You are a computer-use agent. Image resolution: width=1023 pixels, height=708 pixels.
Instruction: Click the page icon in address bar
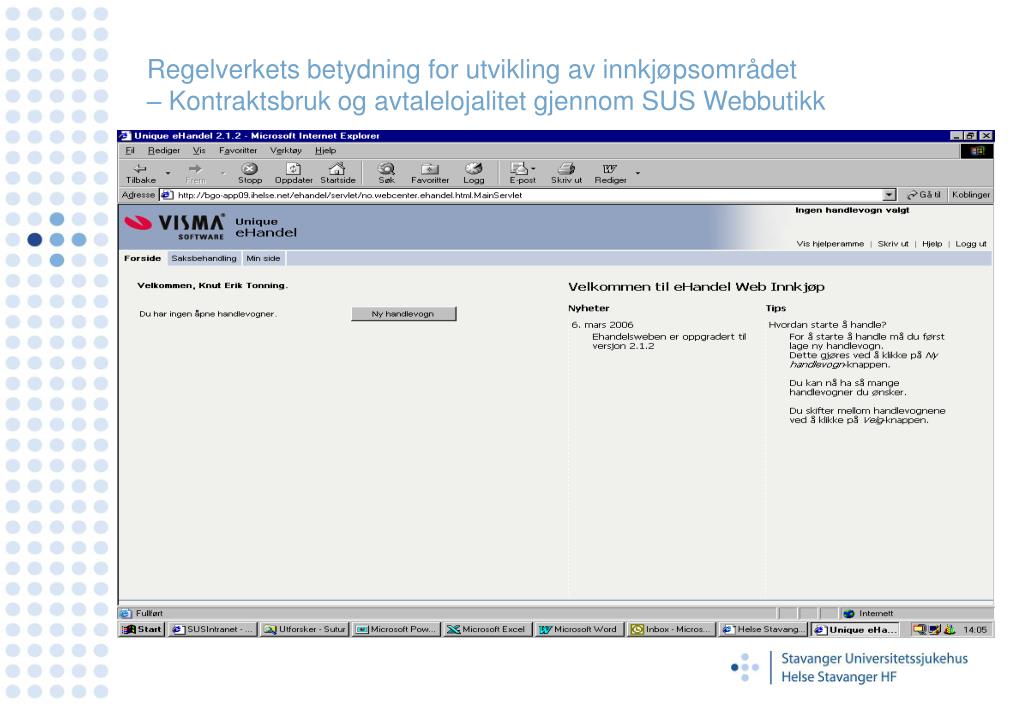[x=166, y=195]
